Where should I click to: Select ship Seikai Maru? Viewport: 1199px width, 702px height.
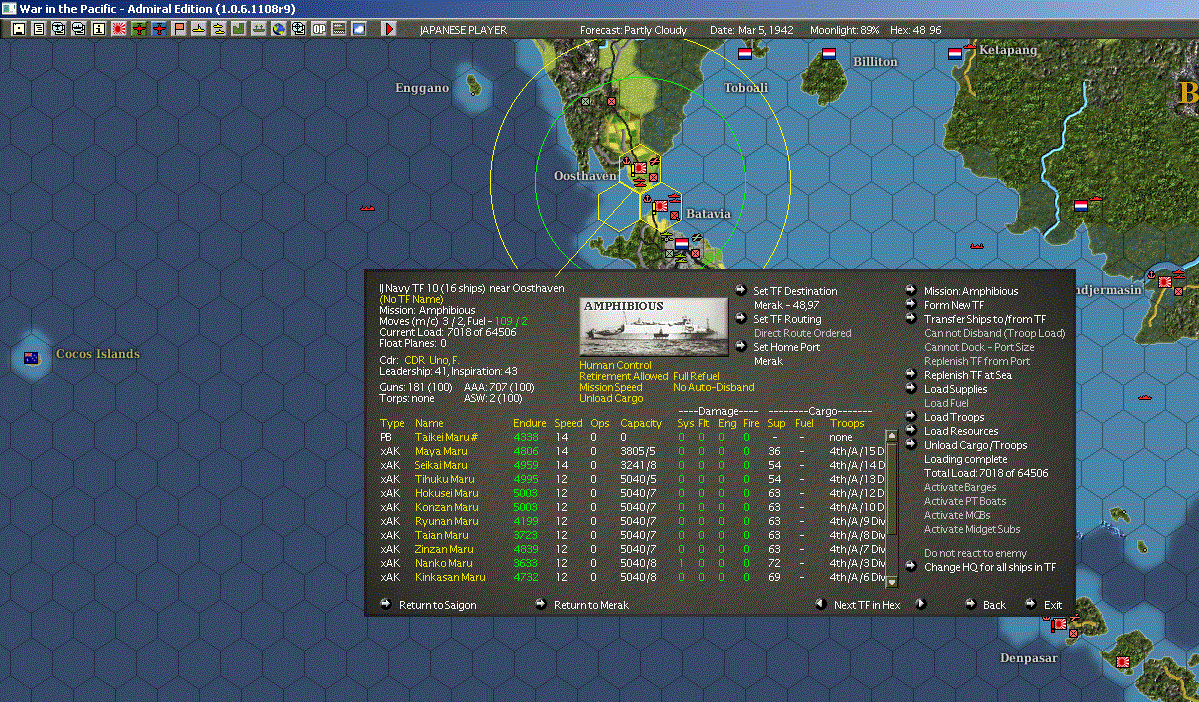coord(440,465)
